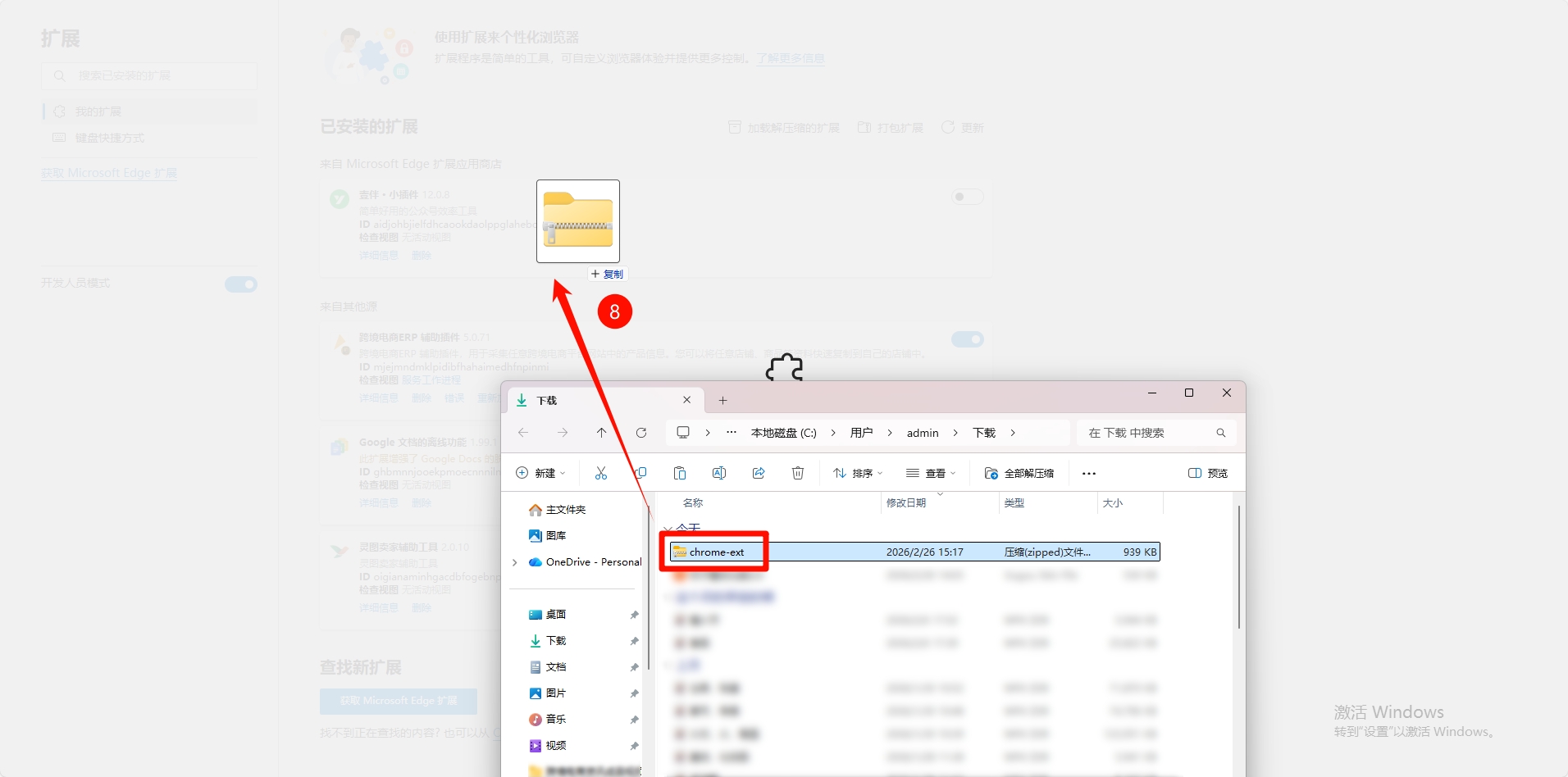Click the Rename icon in toolbar
Screen dimensions: 1568x777
coord(719,473)
